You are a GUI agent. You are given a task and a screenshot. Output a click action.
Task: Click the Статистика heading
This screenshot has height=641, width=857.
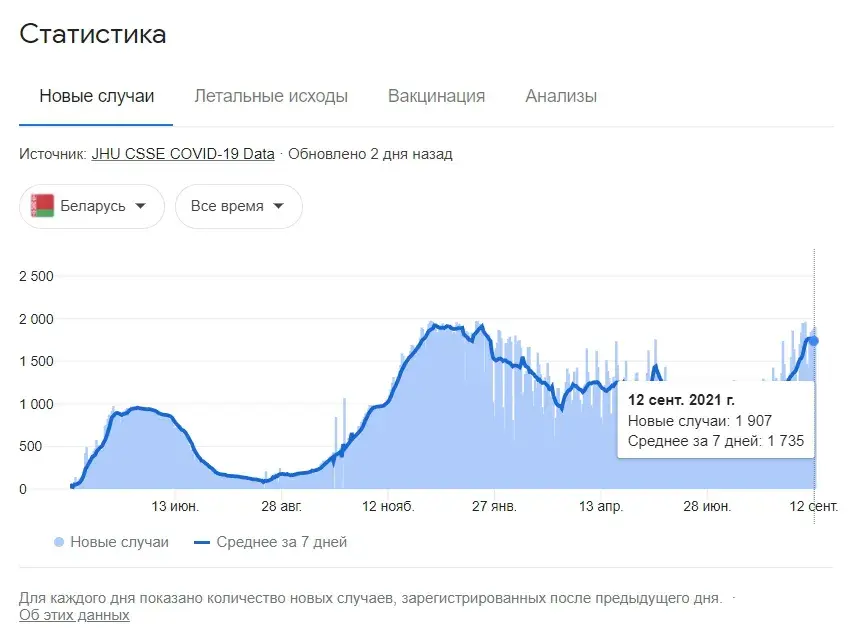point(92,34)
